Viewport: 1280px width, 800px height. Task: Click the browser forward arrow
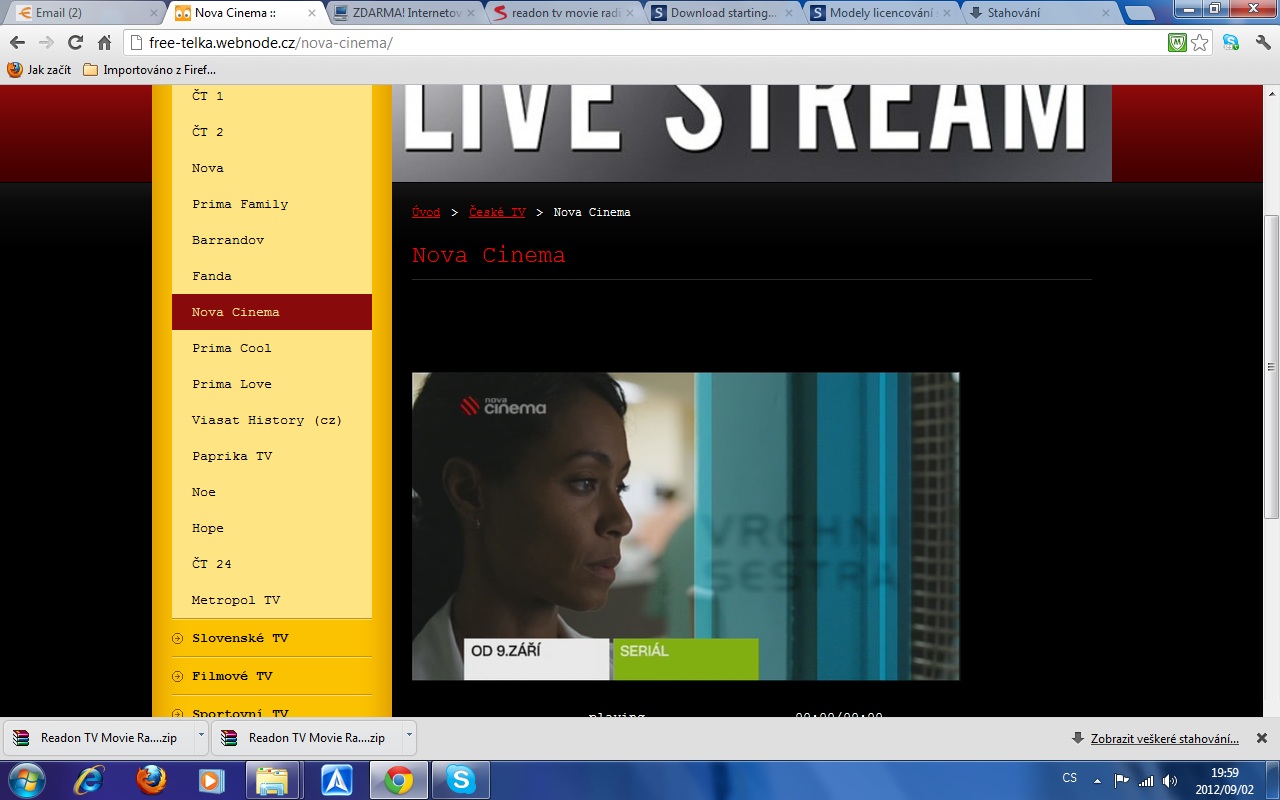46,43
